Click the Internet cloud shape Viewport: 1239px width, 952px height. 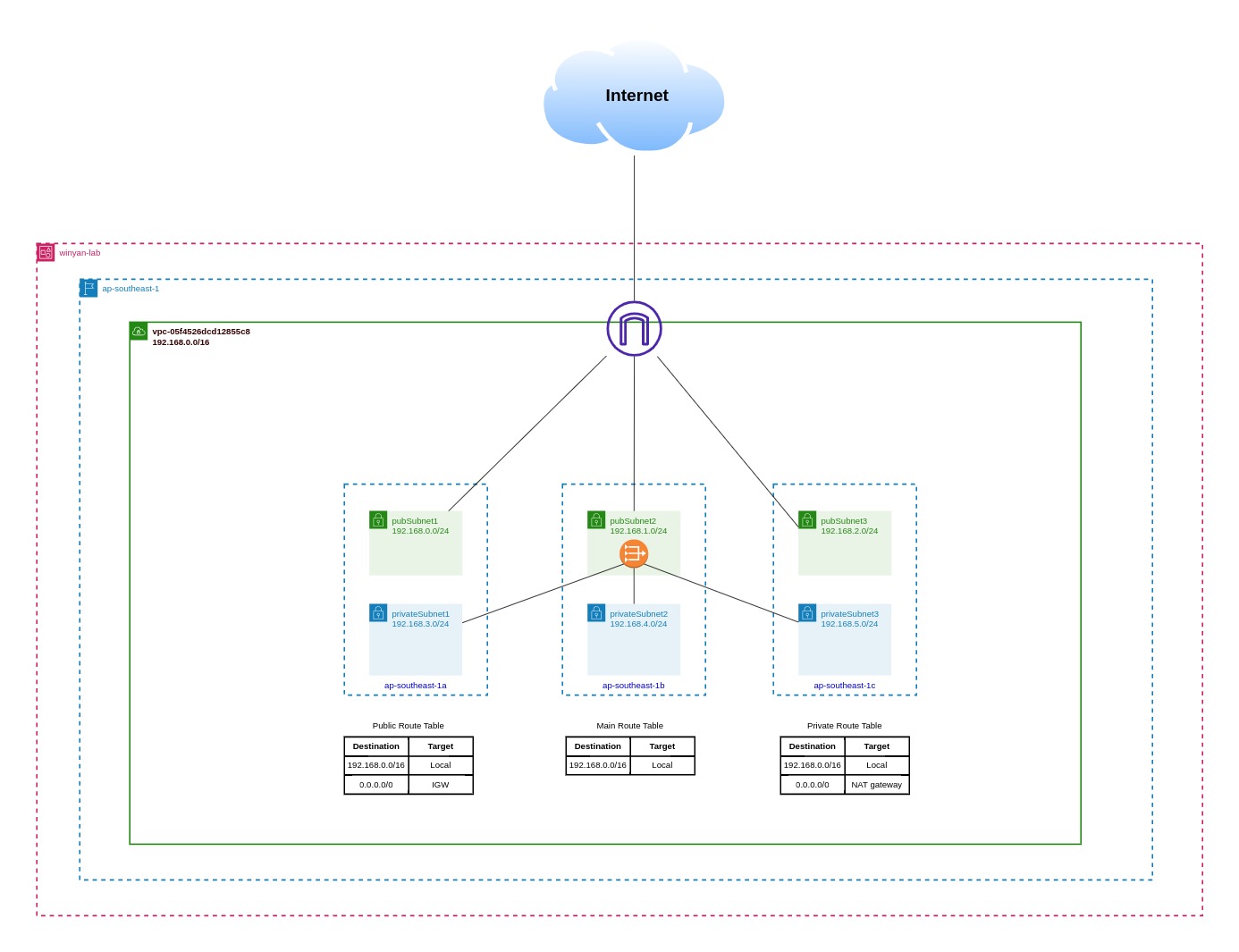tap(634, 96)
